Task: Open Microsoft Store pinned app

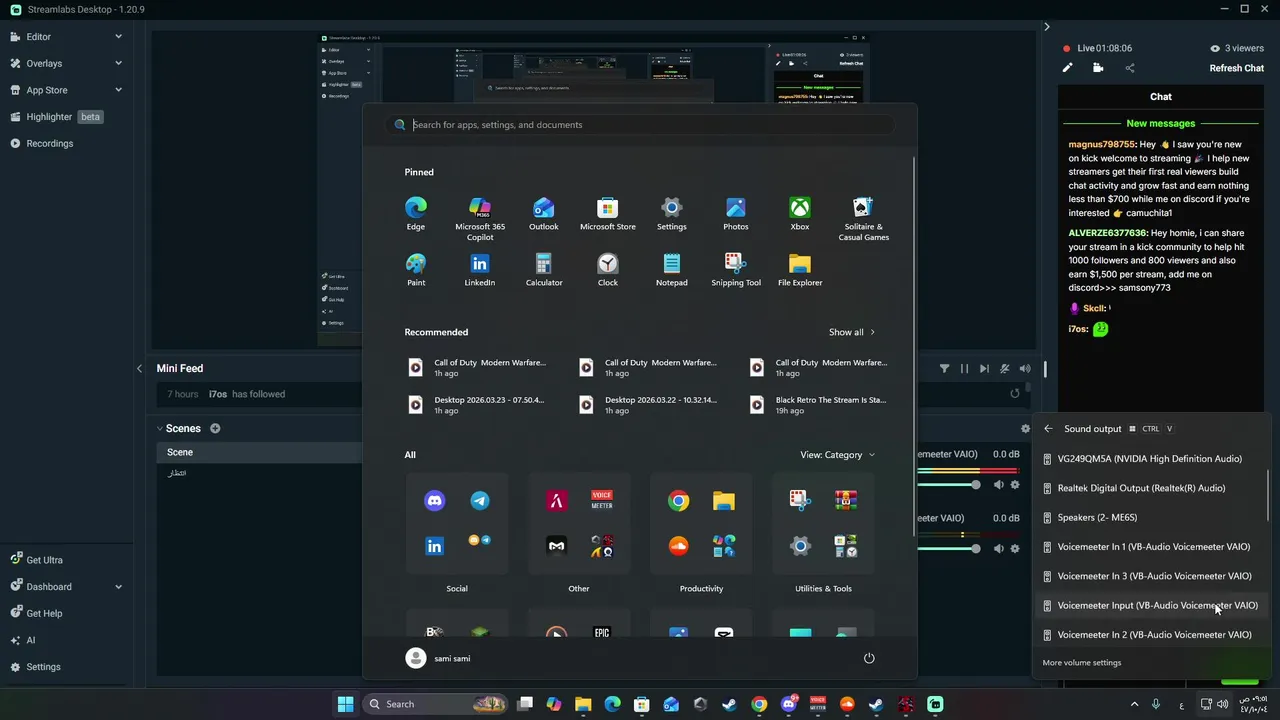Action: tap(608, 214)
